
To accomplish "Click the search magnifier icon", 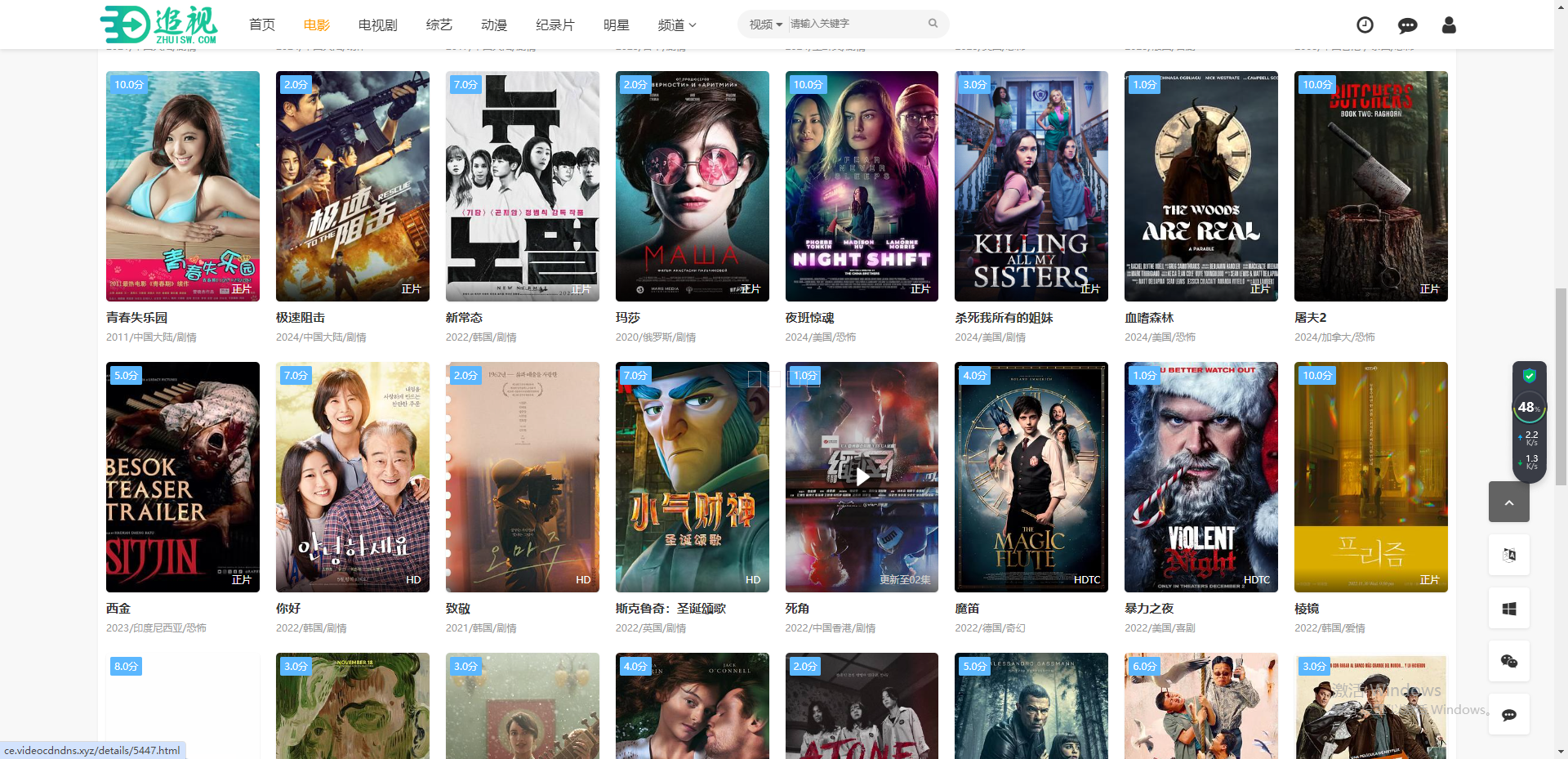I will (933, 24).
